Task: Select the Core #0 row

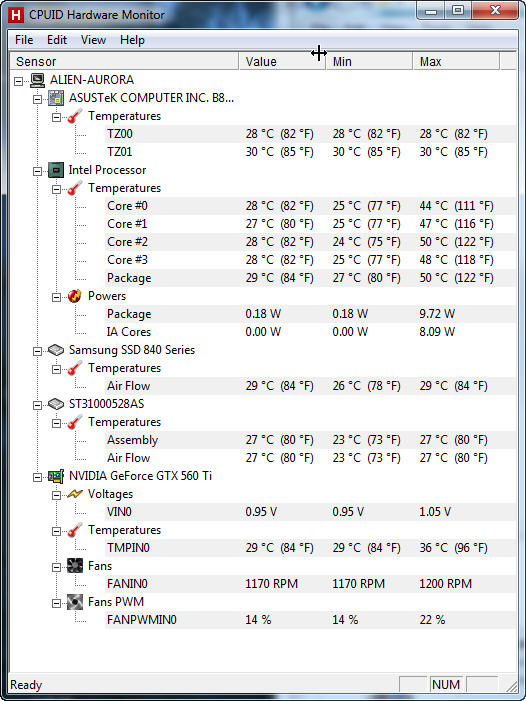Action: pos(310,206)
